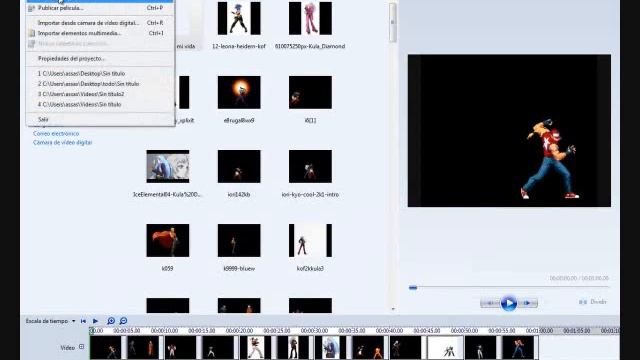Choose Salir to exit the program
The height and width of the screenshot is (360, 640).
pos(100,119)
